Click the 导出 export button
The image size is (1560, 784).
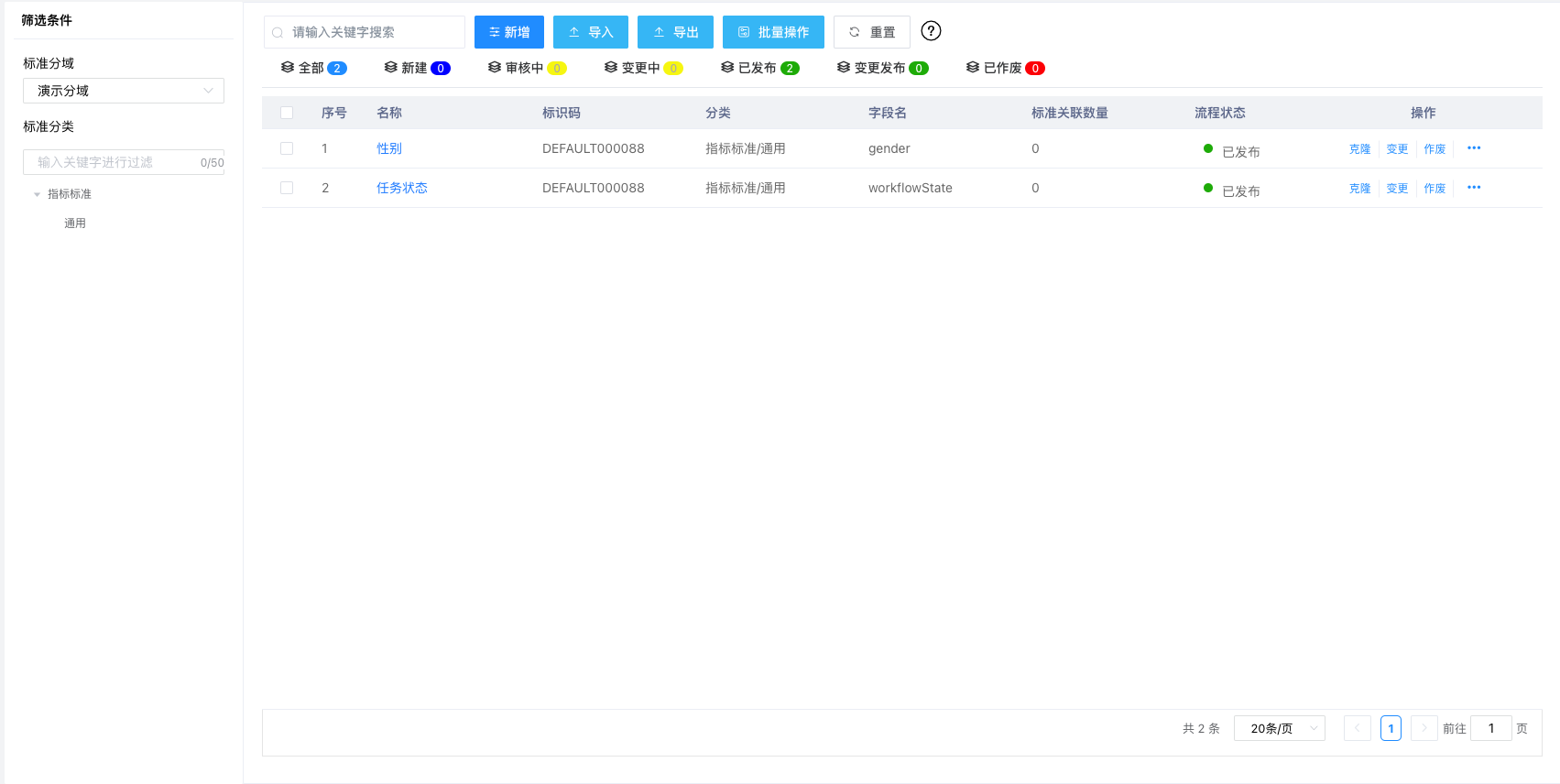(x=675, y=32)
